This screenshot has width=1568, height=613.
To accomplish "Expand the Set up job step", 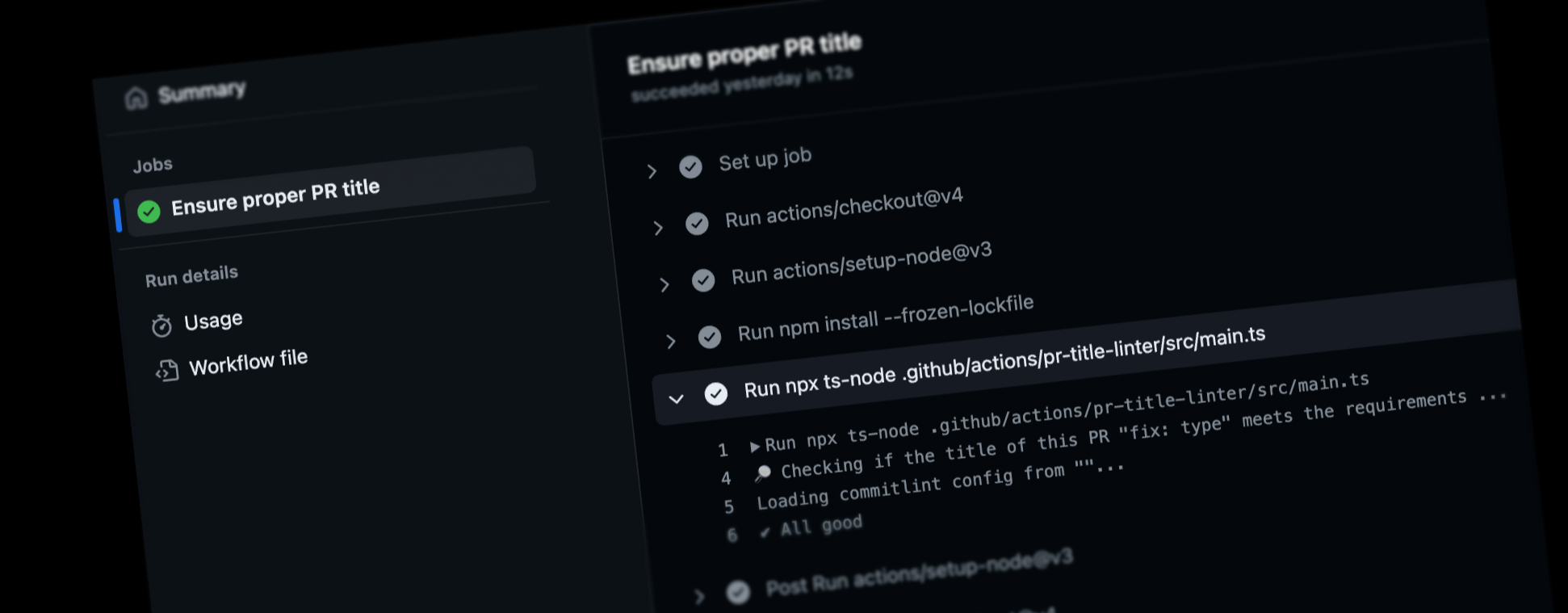I will (651, 170).
